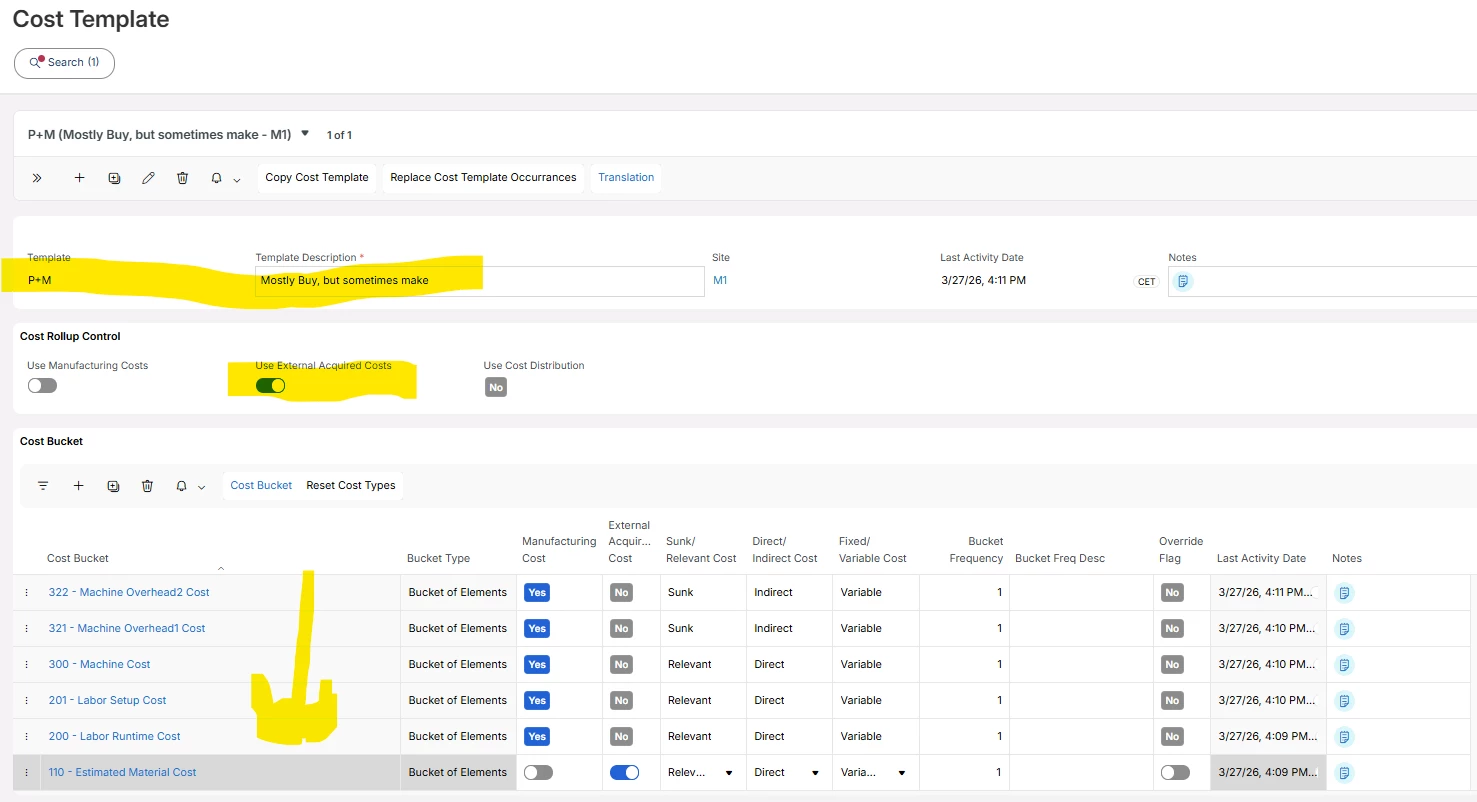Click the Bucket Type column header
Image resolution: width=1477 pixels, height=802 pixels.
point(439,559)
